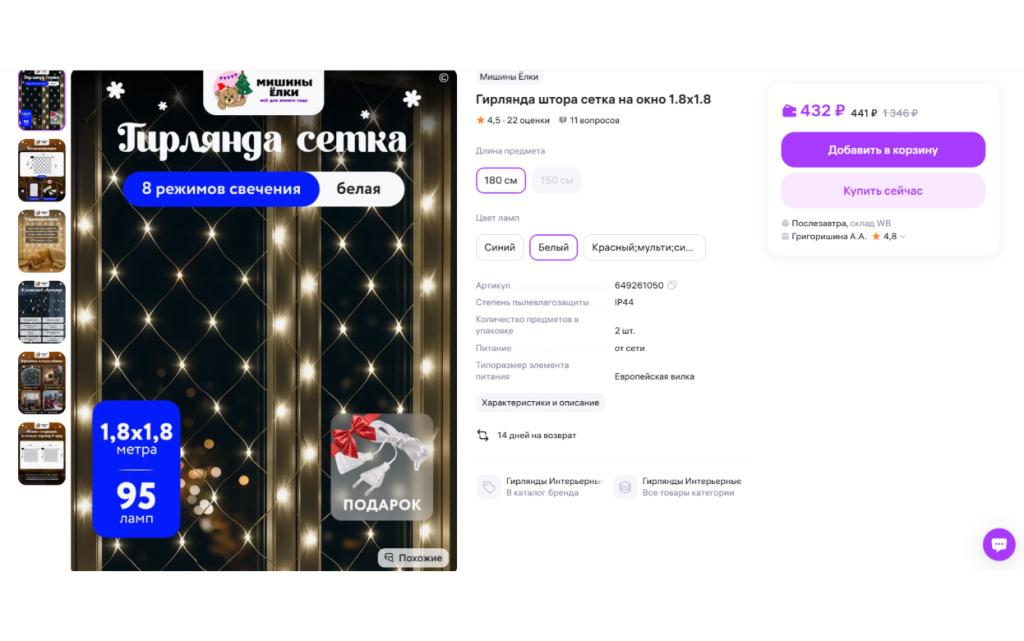Click the orange rating star
This screenshot has height=641, width=1024.
pos(480,120)
